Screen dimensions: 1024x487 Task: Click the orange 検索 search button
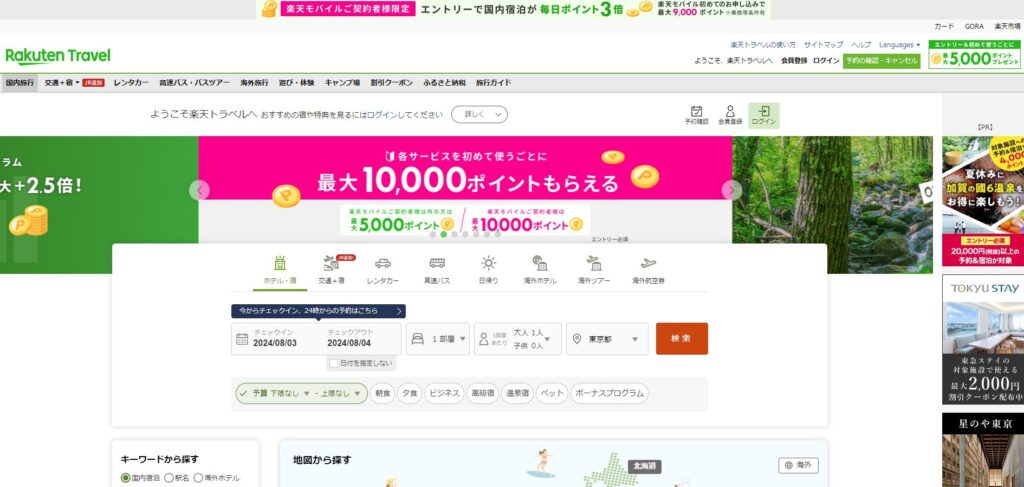click(681, 339)
